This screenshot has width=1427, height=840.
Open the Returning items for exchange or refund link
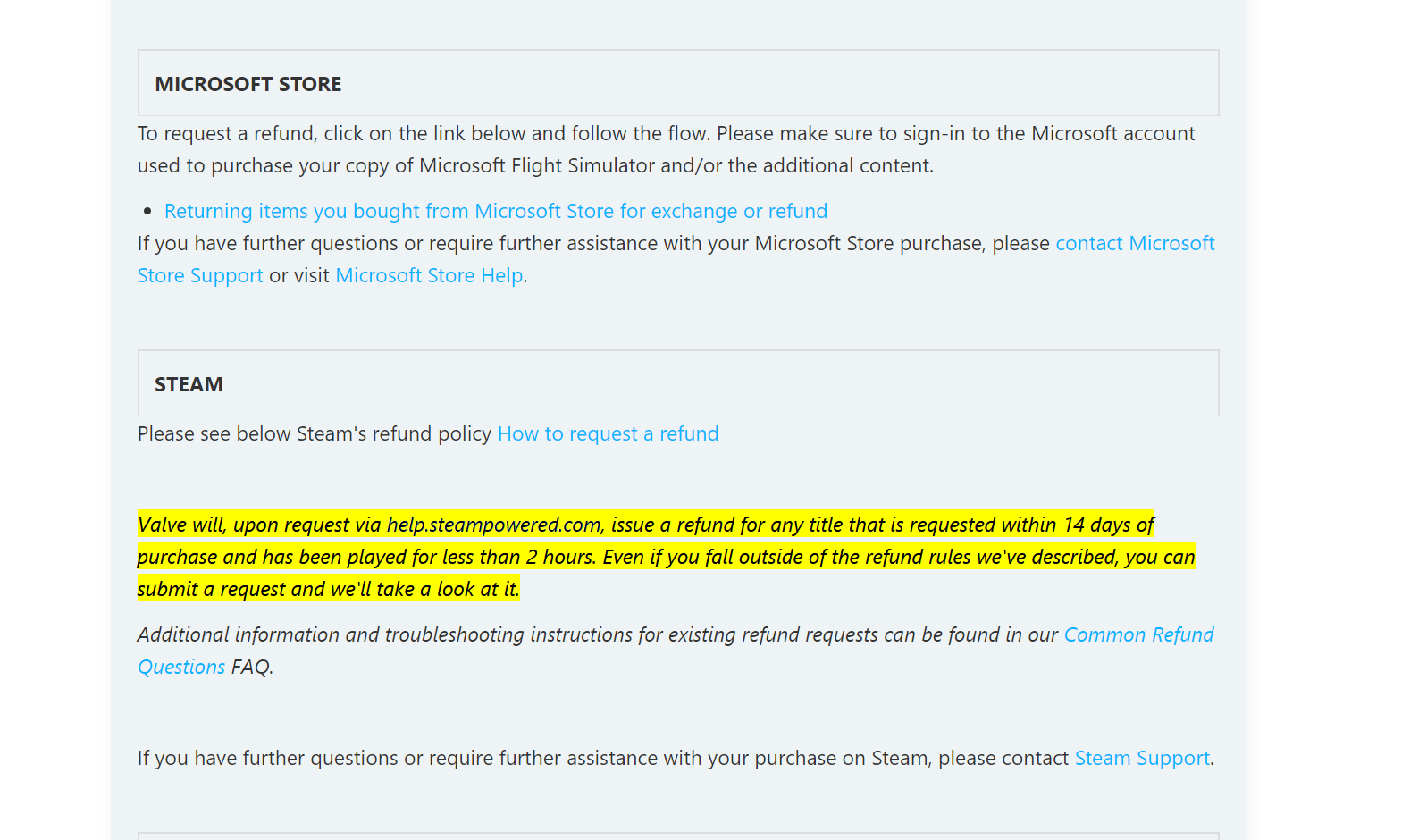click(x=495, y=212)
